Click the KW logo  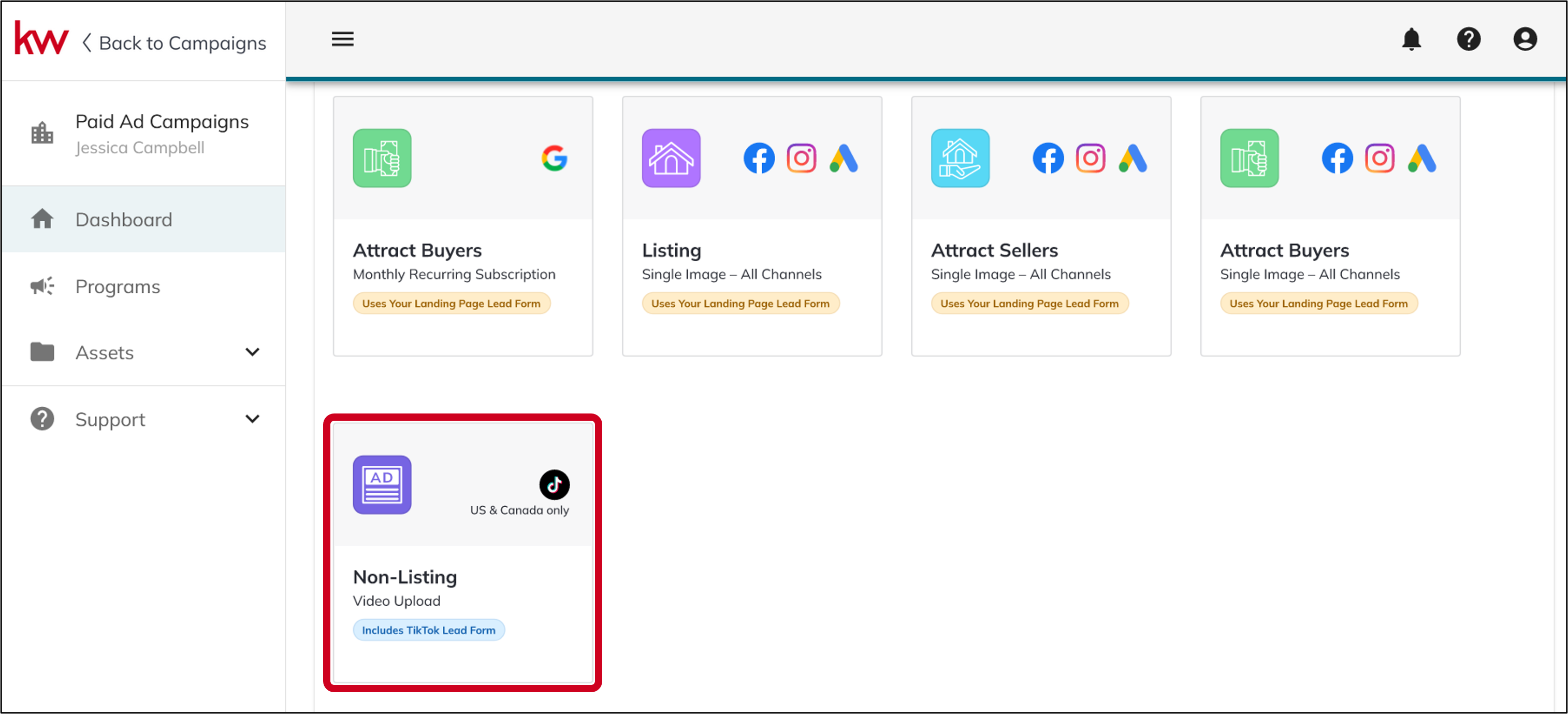tap(41, 39)
